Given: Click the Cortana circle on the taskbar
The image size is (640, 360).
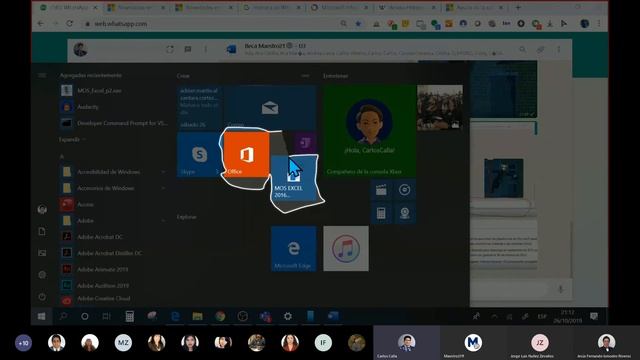Looking at the screenshot, I should point(85,316).
